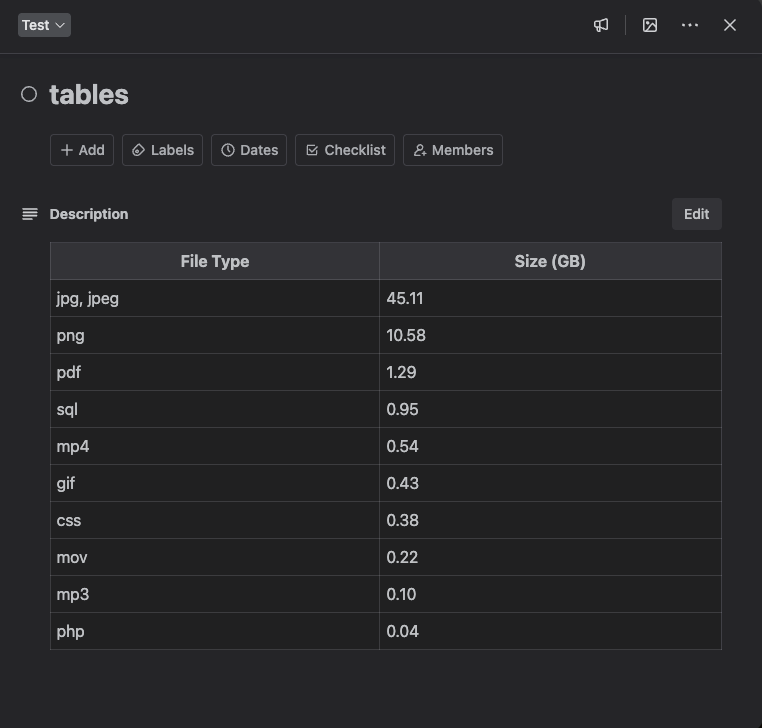Edit the card description

696,214
